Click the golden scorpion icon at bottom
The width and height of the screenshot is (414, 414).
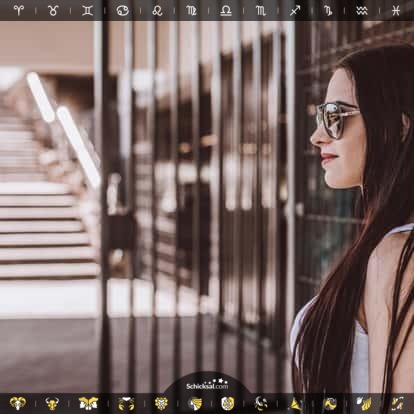[x=261, y=403]
